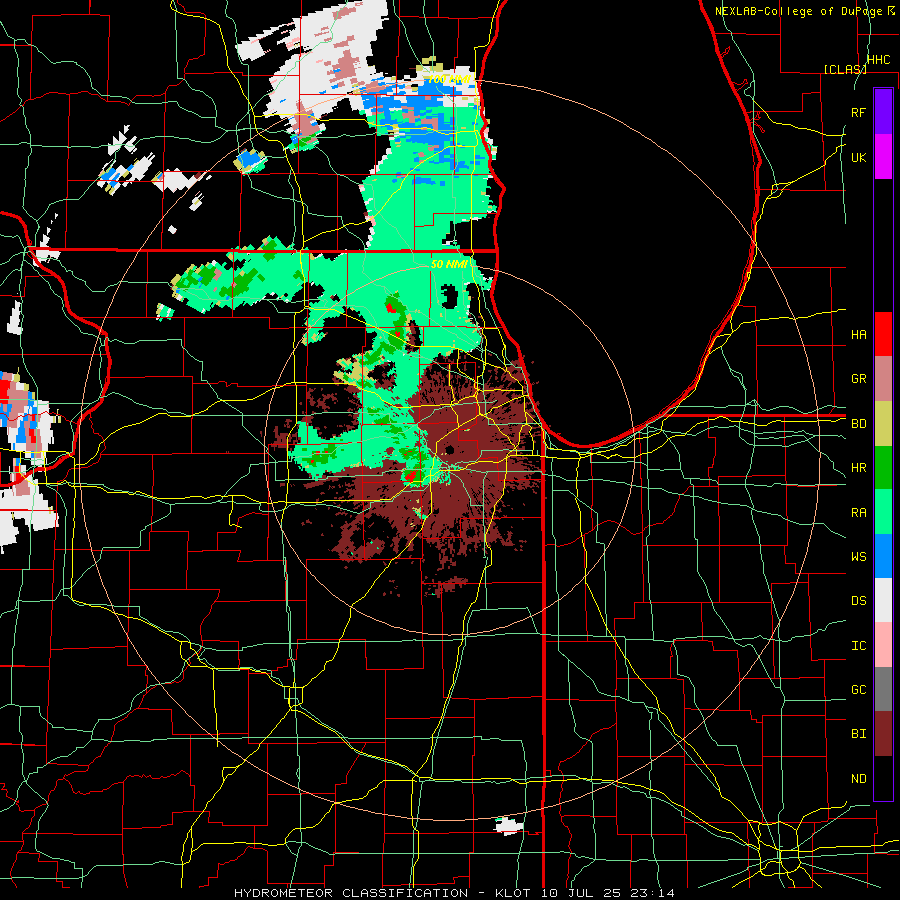Screen dimensions: 900x900
Task: Click the purple RF legend color swatch
Action: coord(883,112)
